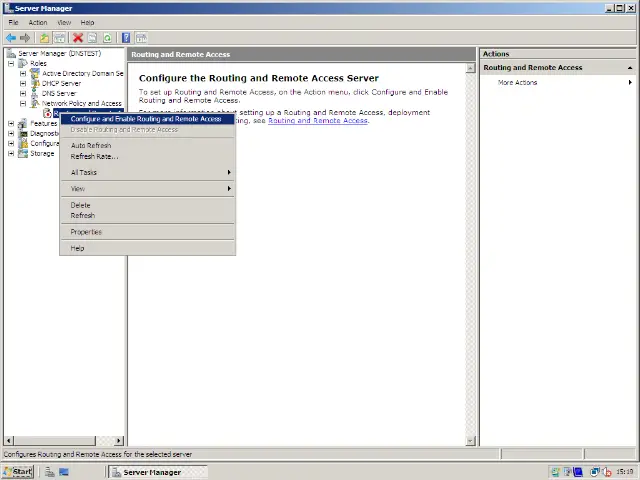The image size is (640, 480).
Task: Click the DNS Server role icon
Action: 36,93
